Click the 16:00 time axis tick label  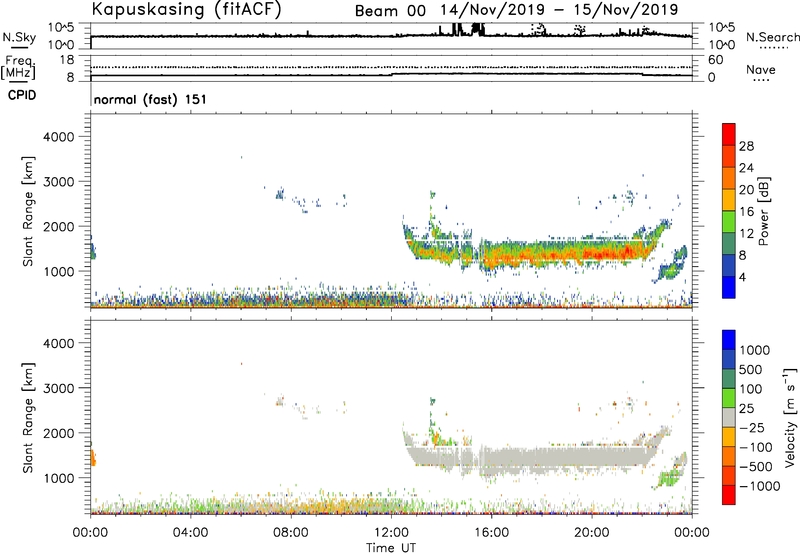click(x=491, y=533)
